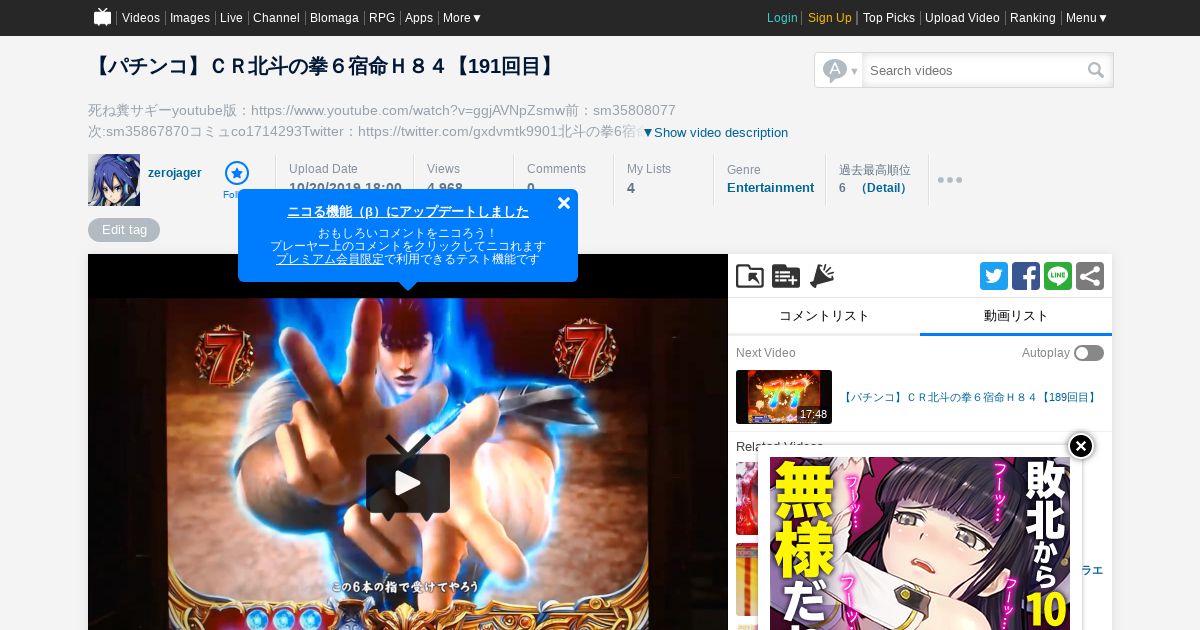Switch to the 動画リスト tab
1200x630 pixels.
[x=1016, y=316]
